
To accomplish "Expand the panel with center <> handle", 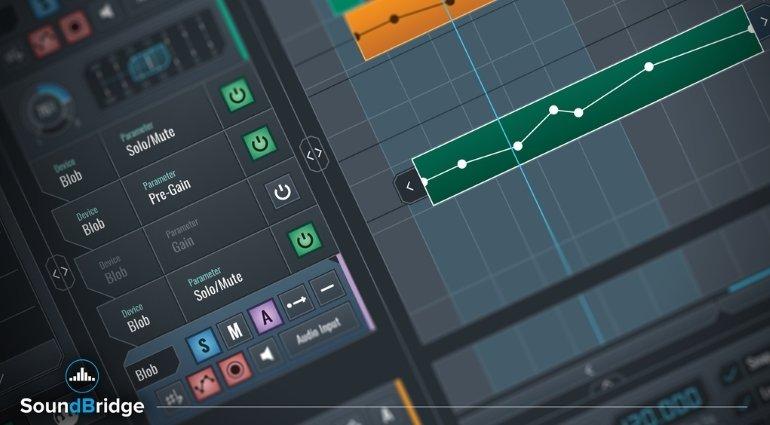I will pyautogui.click(x=314, y=154).
